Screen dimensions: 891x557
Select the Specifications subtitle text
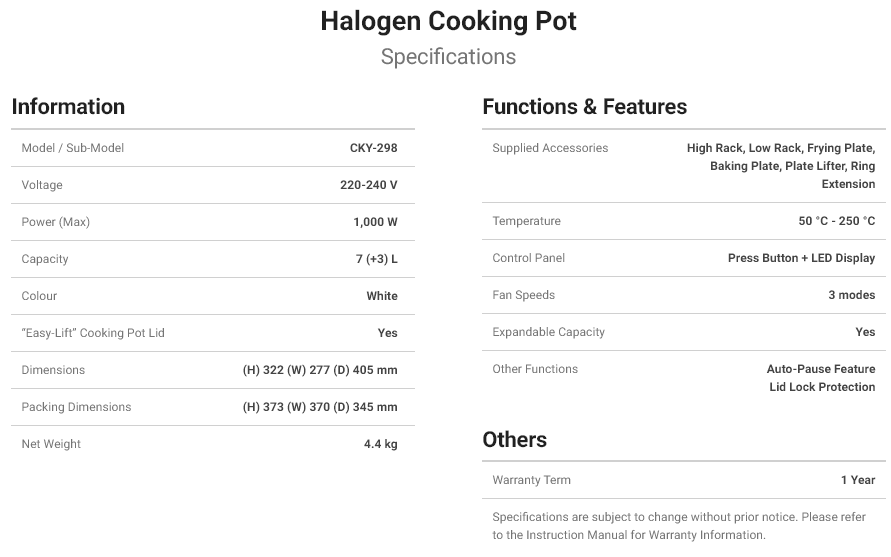[448, 57]
